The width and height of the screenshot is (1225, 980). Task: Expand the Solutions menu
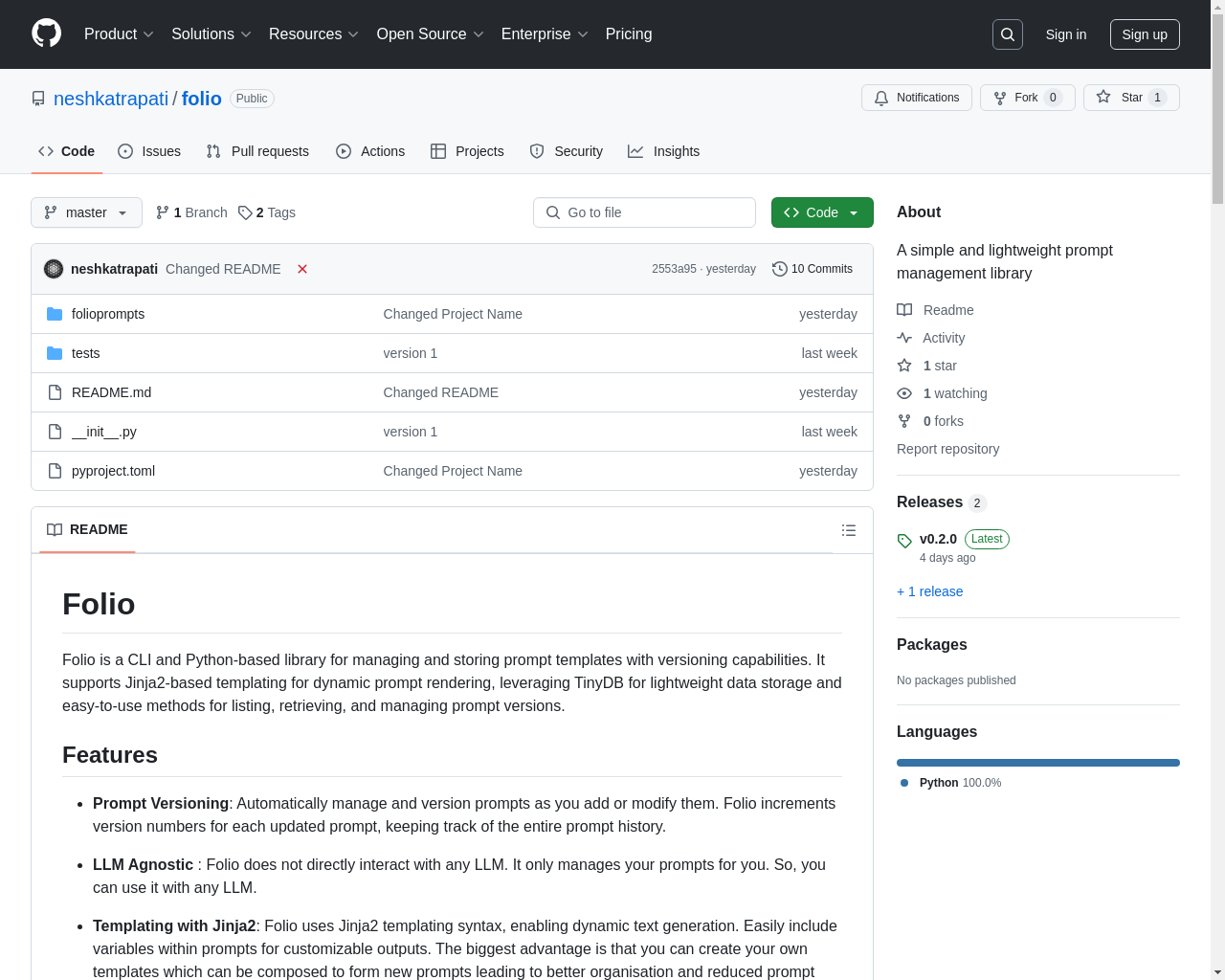pos(212,34)
